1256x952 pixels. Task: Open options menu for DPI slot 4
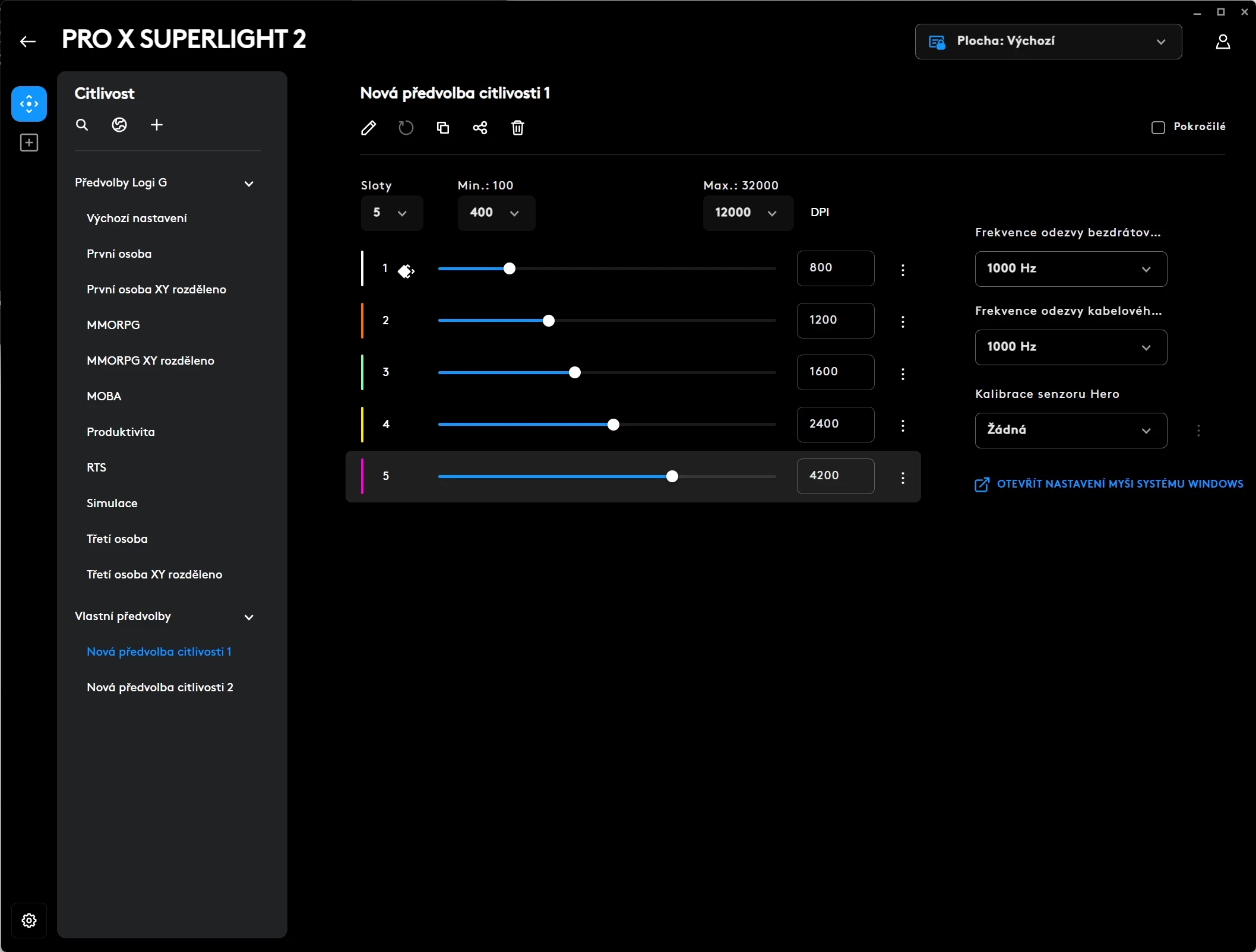[903, 426]
